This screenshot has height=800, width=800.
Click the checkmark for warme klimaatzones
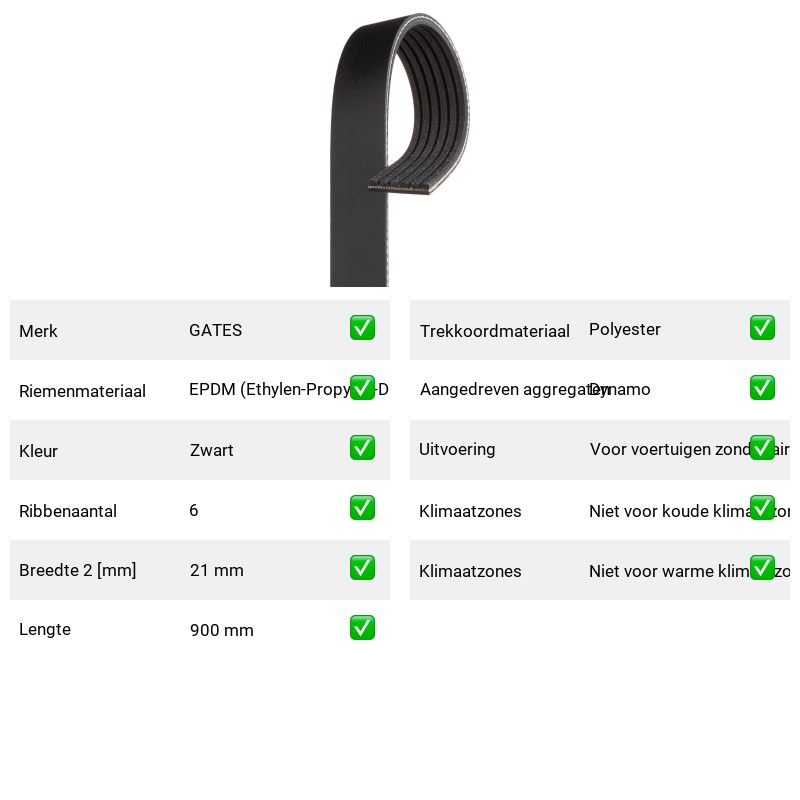click(x=762, y=568)
